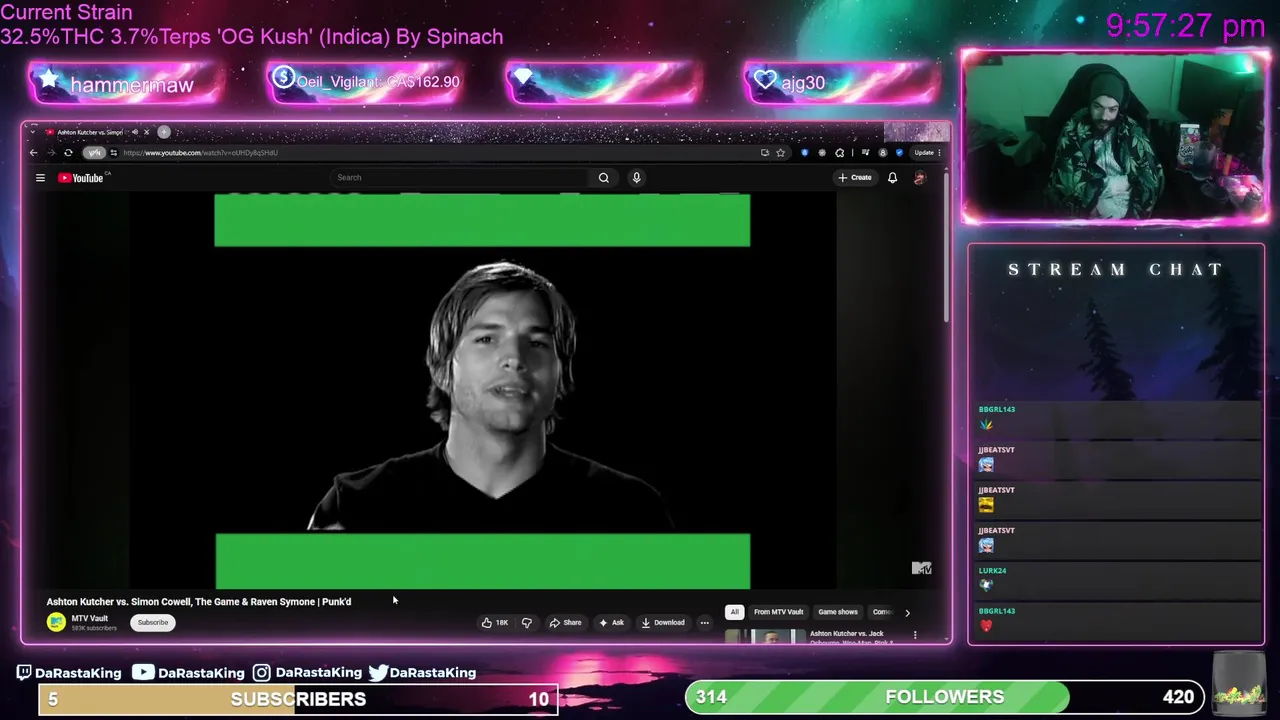
Task: Click the browser forward arrow
Action: tap(51, 153)
